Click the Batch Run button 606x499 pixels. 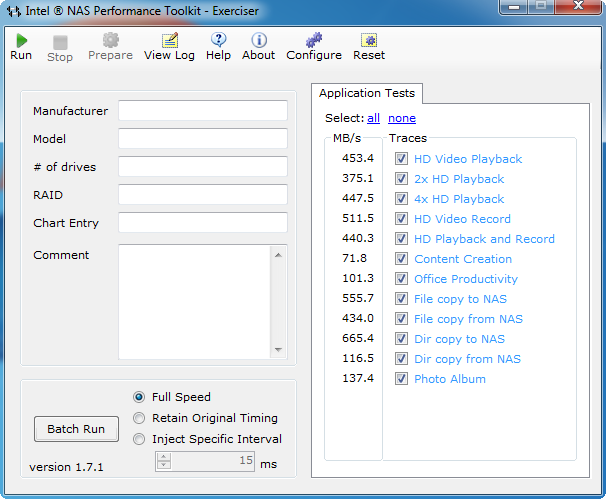click(x=76, y=429)
